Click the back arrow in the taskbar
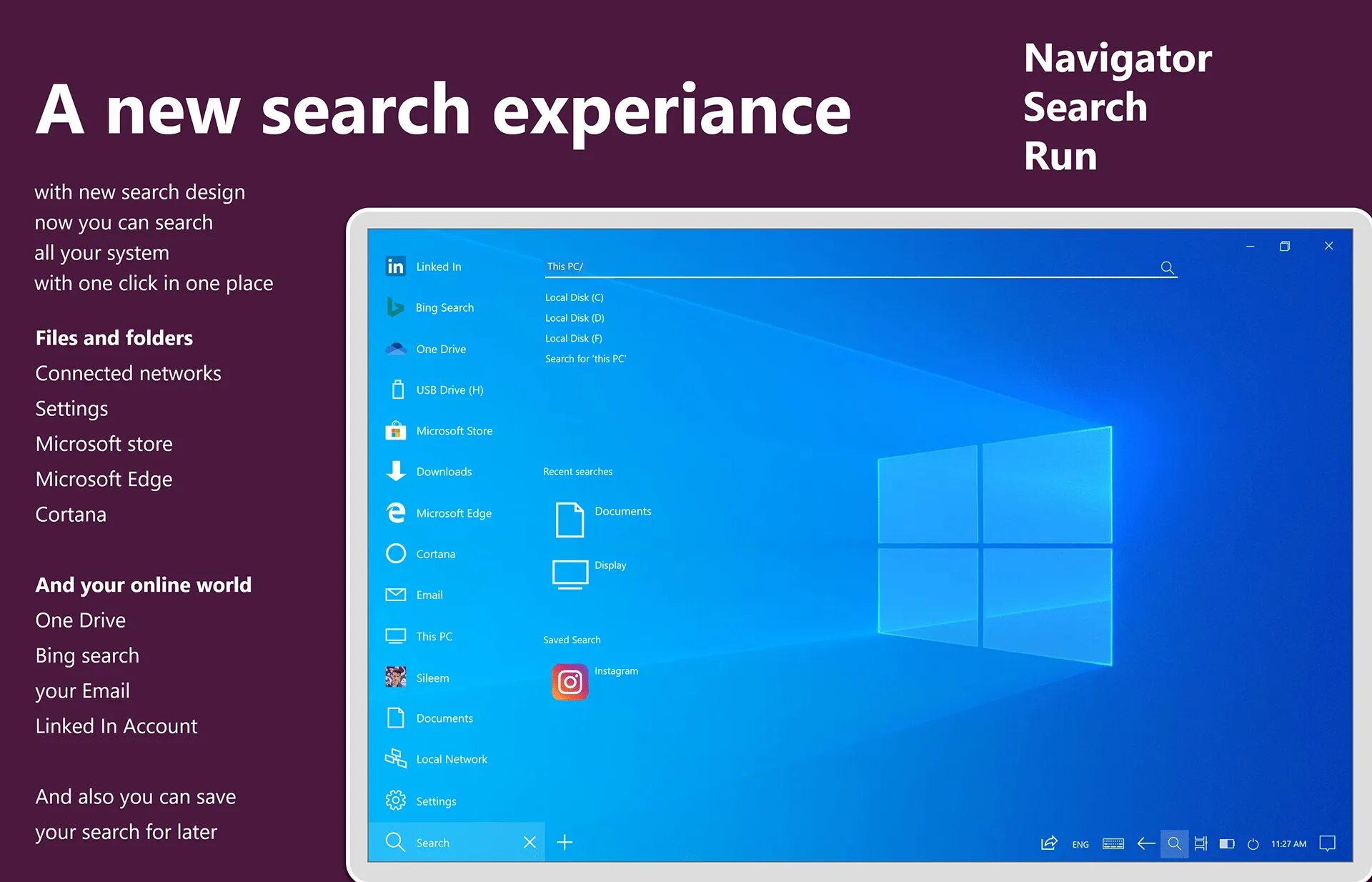Viewport: 1372px width, 882px height. [x=1145, y=843]
